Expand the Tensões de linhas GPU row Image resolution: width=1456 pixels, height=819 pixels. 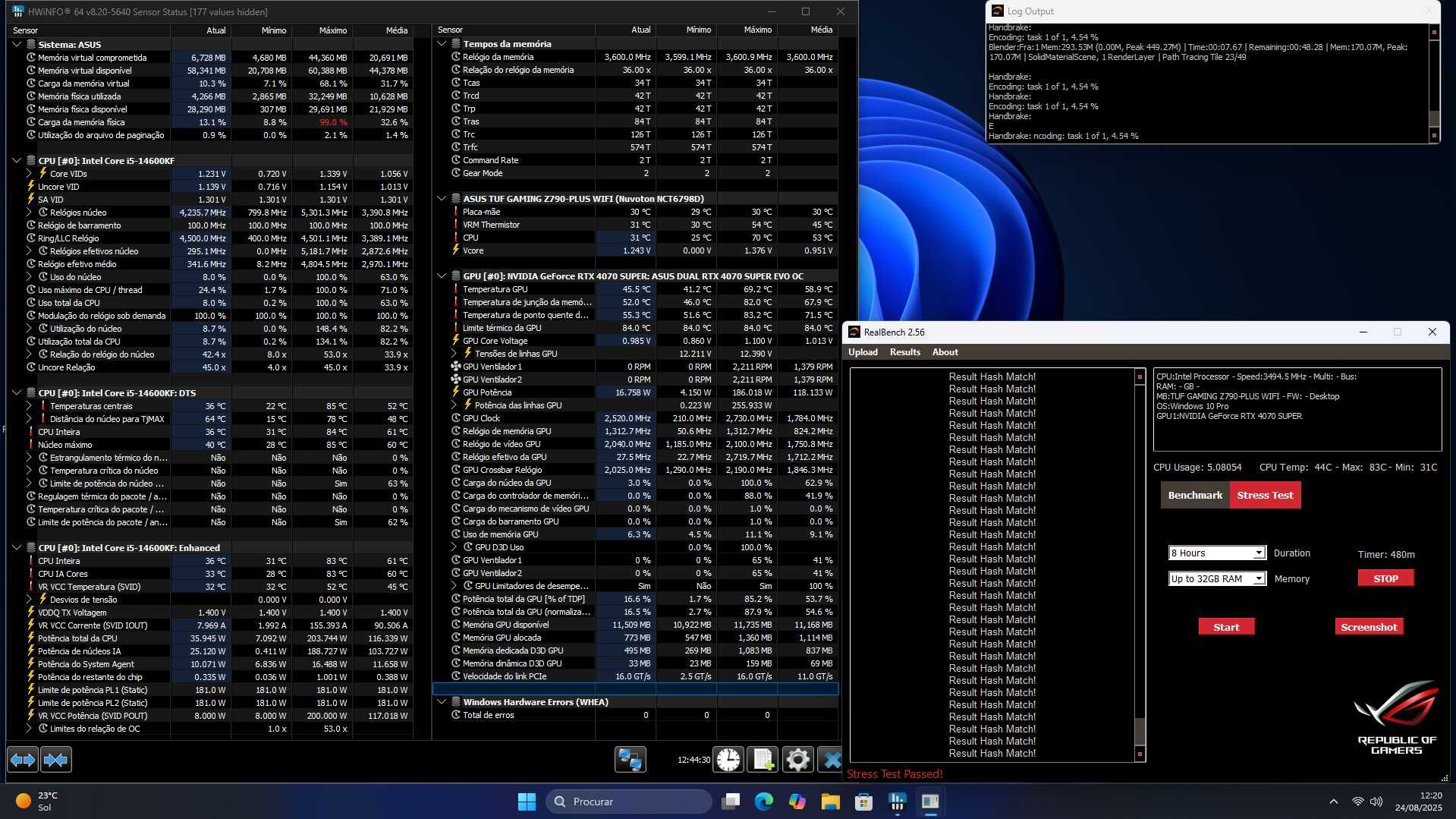(454, 354)
